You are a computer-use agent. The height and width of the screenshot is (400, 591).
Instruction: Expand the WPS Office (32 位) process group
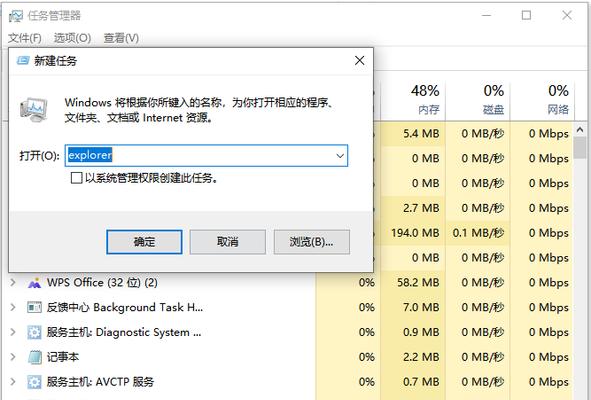click(13, 282)
